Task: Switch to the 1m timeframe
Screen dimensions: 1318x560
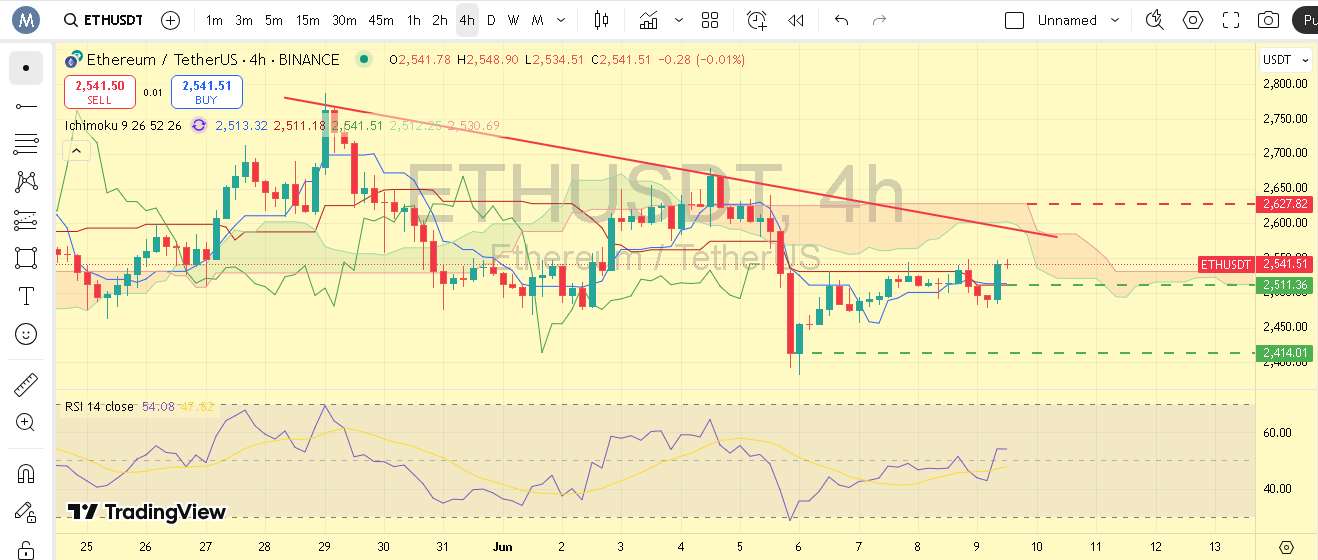Action: [x=214, y=20]
